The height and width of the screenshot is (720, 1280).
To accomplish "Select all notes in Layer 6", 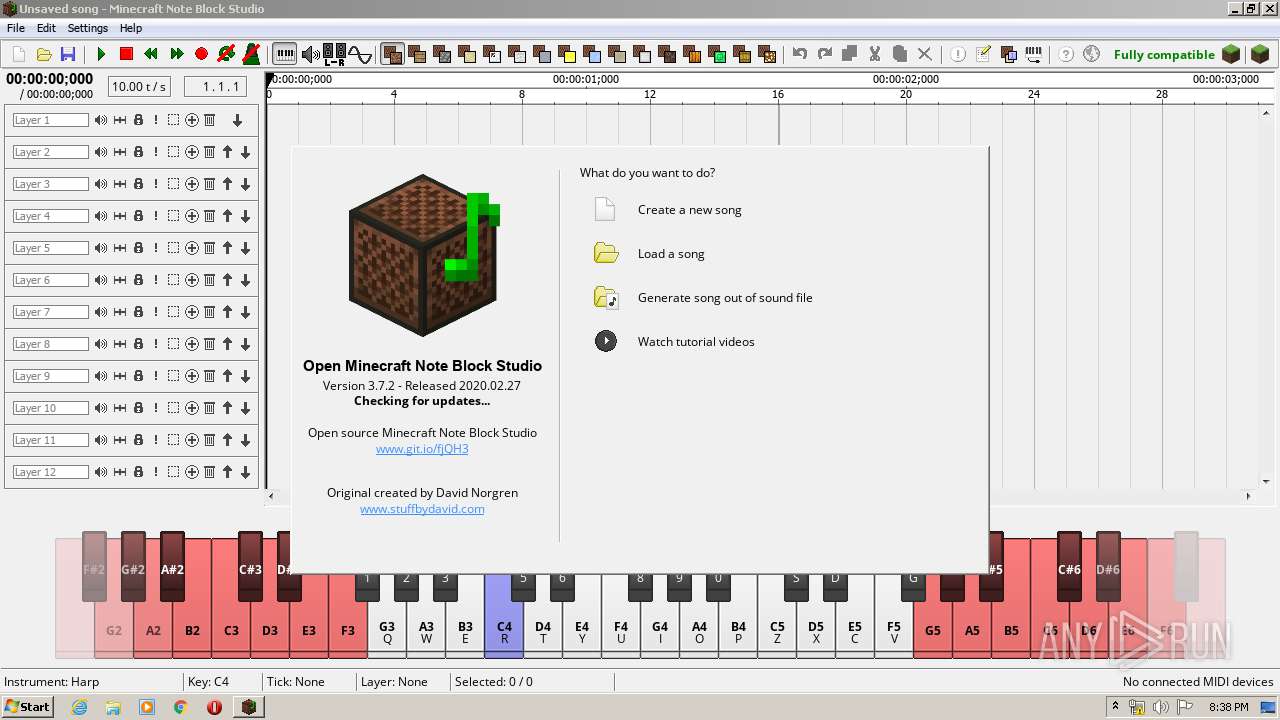I will [173, 280].
